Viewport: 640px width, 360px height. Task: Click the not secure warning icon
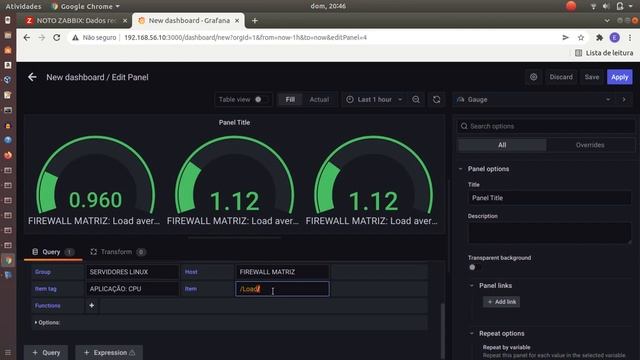(75, 38)
